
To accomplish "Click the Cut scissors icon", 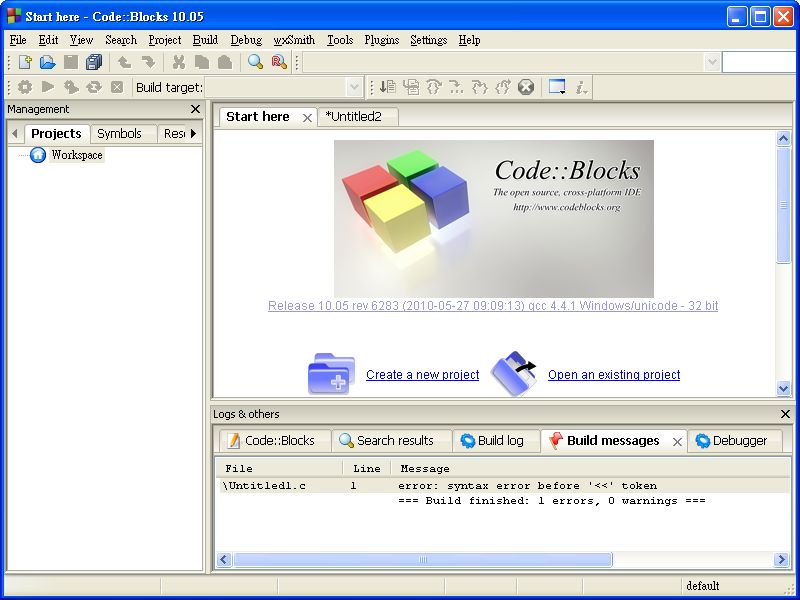I will (x=179, y=62).
